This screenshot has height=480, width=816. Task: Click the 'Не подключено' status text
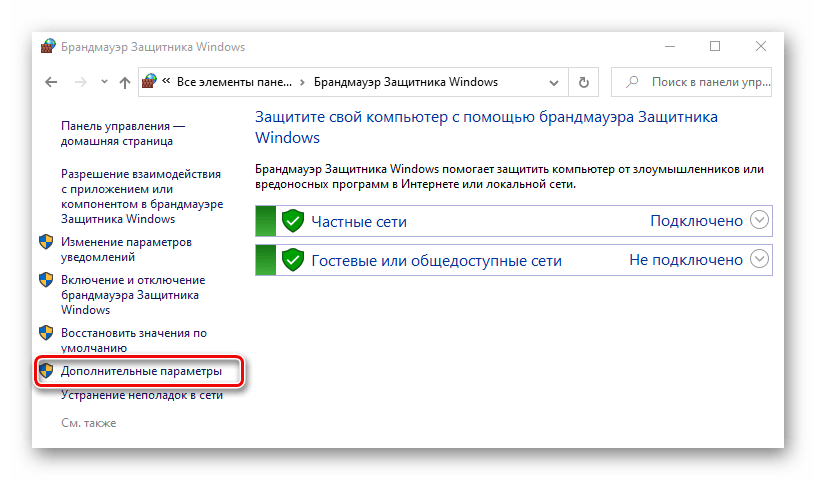686,259
